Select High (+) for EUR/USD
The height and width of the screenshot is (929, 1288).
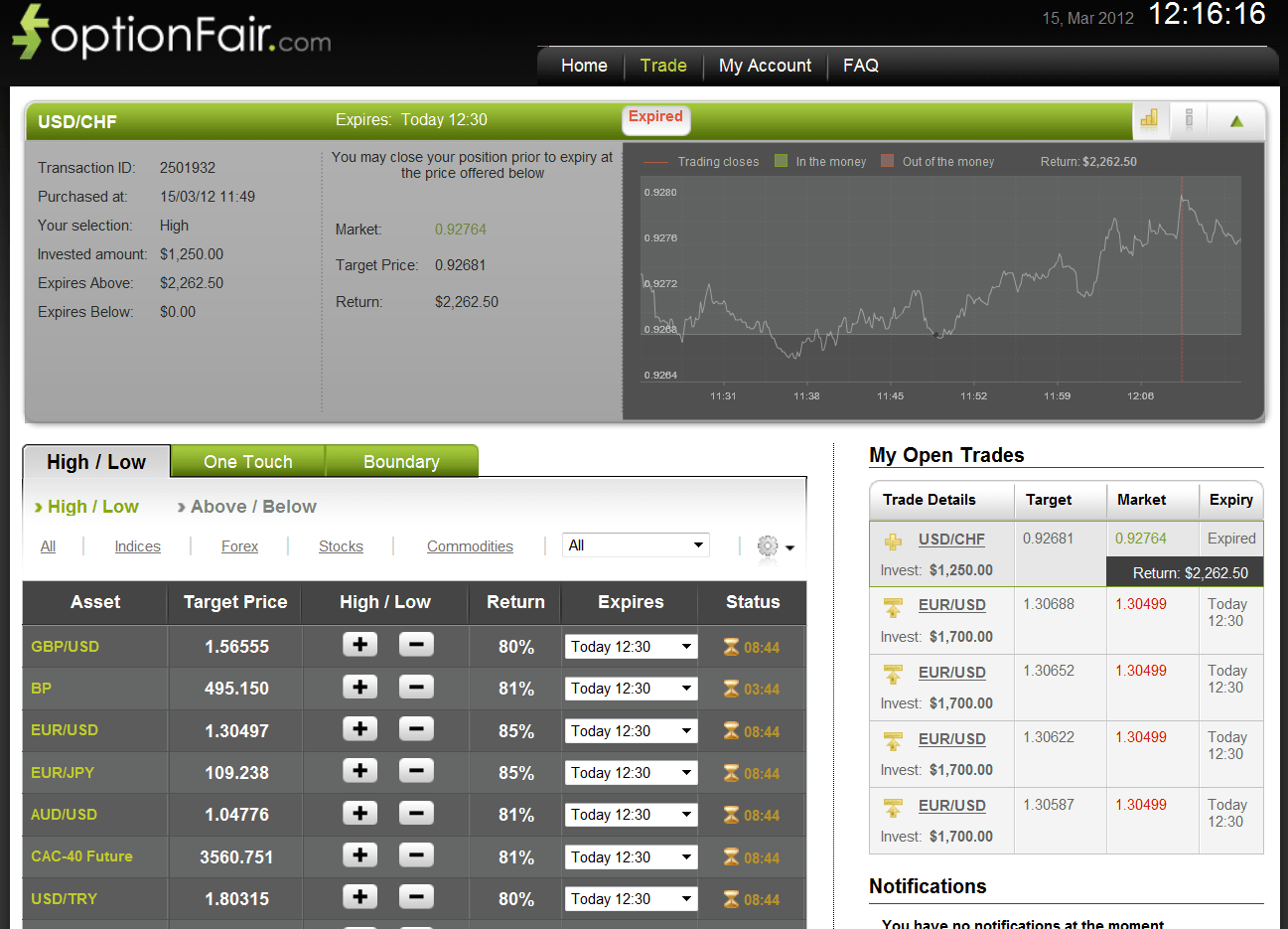coord(359,729)
